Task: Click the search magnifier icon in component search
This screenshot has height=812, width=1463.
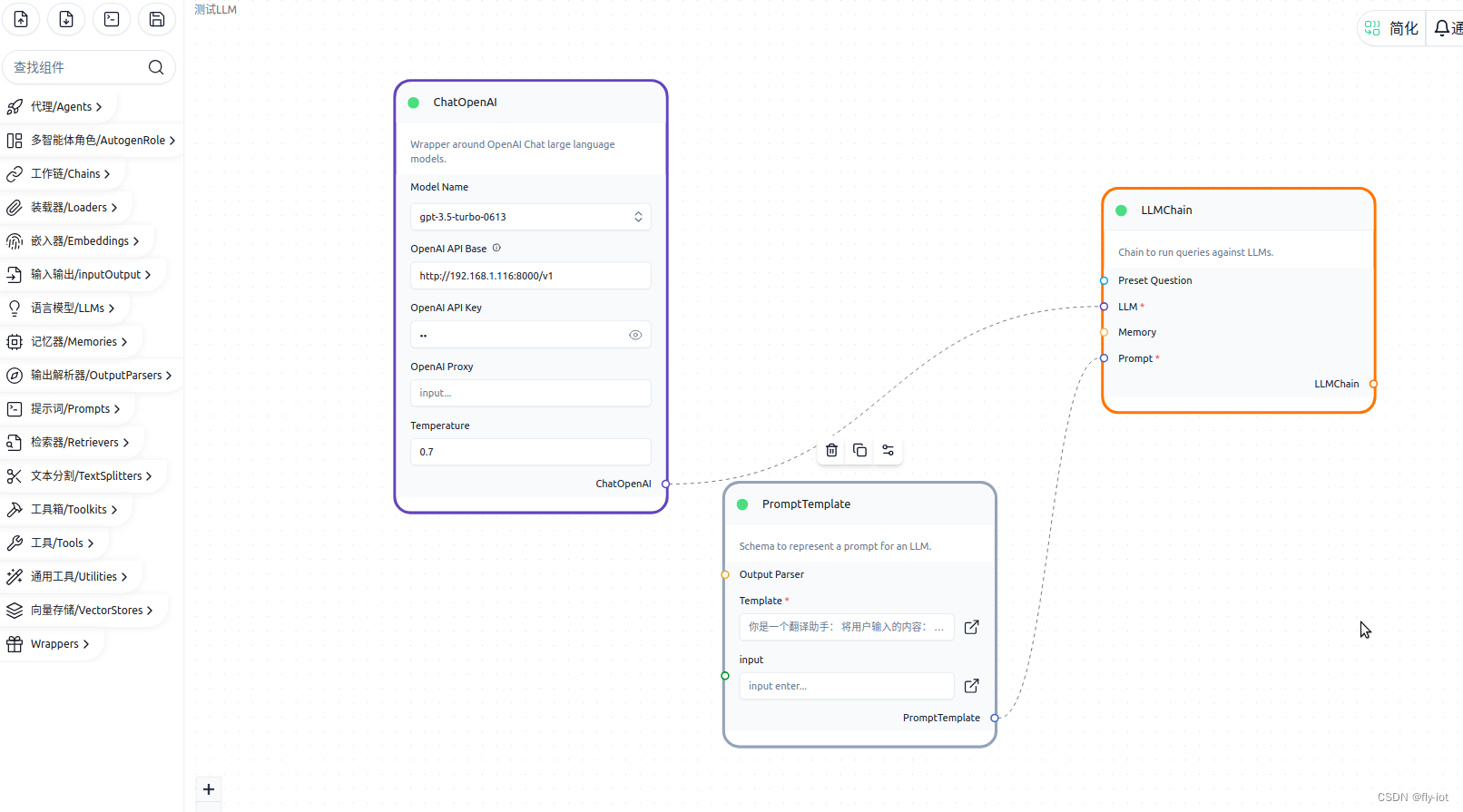Action: click(156, 67)
